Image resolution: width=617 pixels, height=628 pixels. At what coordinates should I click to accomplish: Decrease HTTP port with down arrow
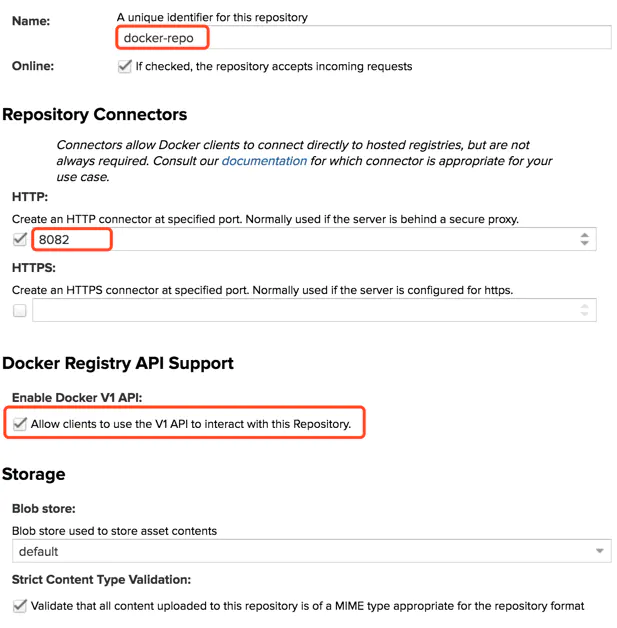[584, 243]
